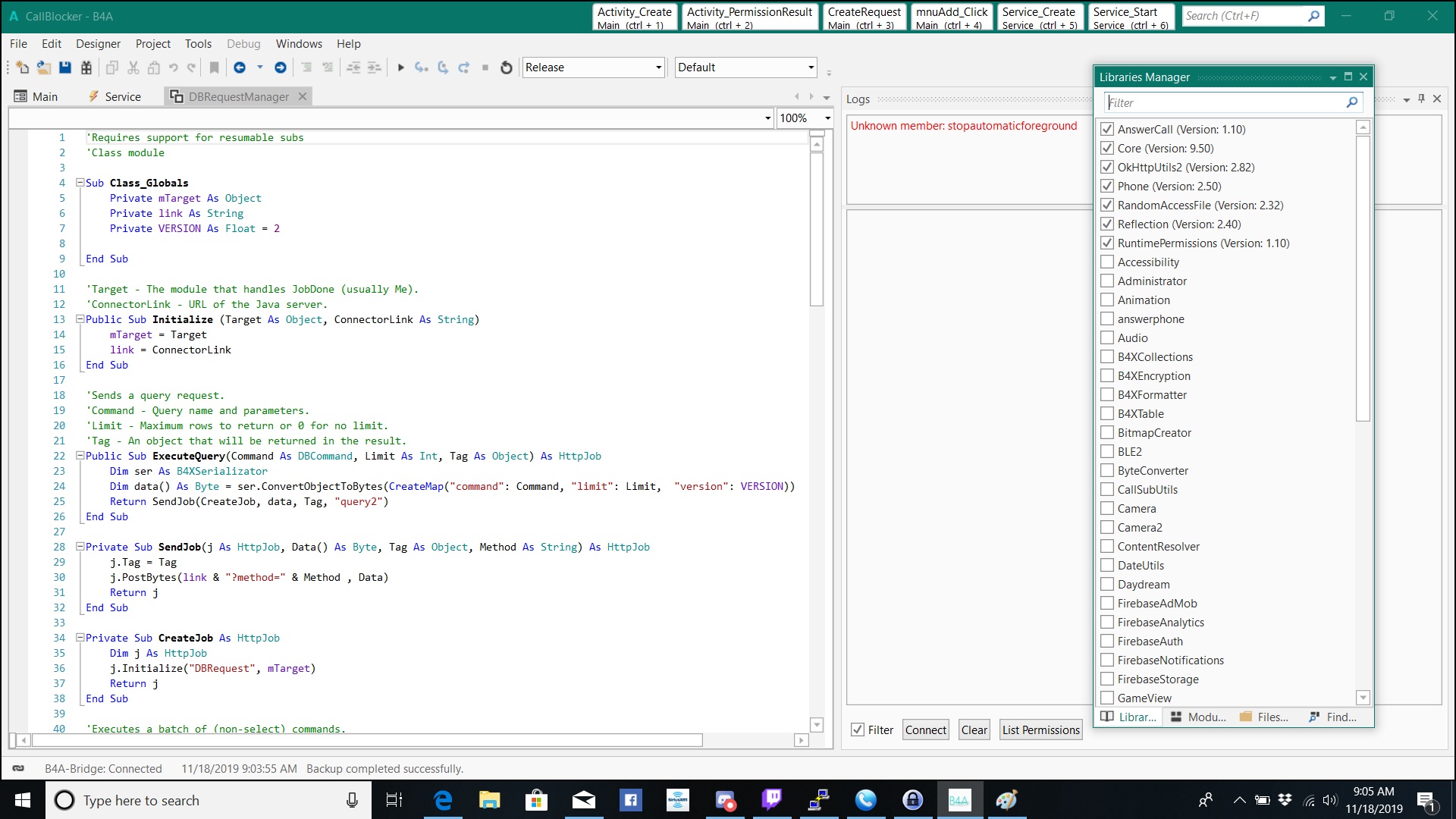Collapse the ExecuteQuery sub
Image resolution: width=1456 pixels, height=819 pixels.
[80, 456]
